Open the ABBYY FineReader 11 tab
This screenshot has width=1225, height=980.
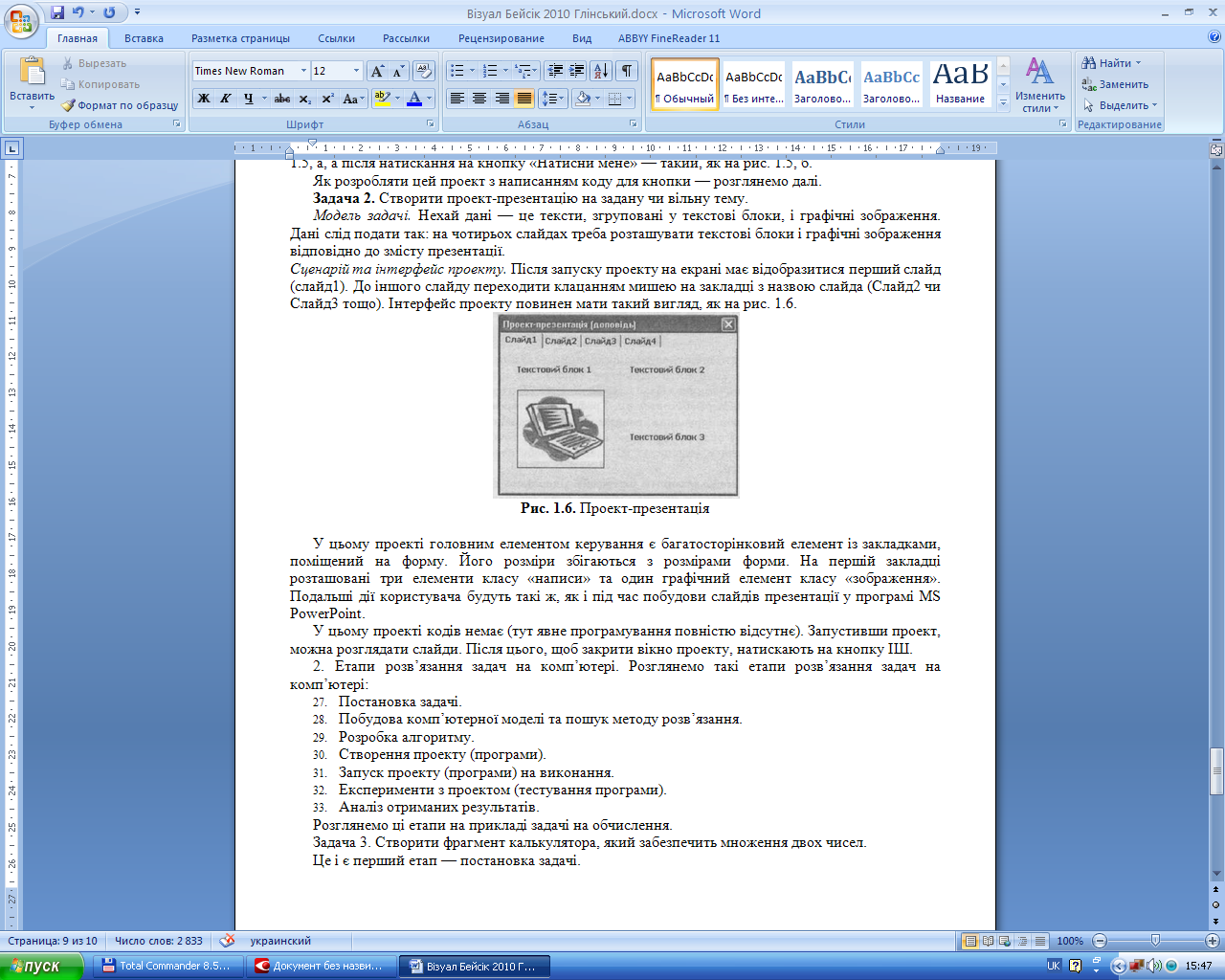point(669,38)
